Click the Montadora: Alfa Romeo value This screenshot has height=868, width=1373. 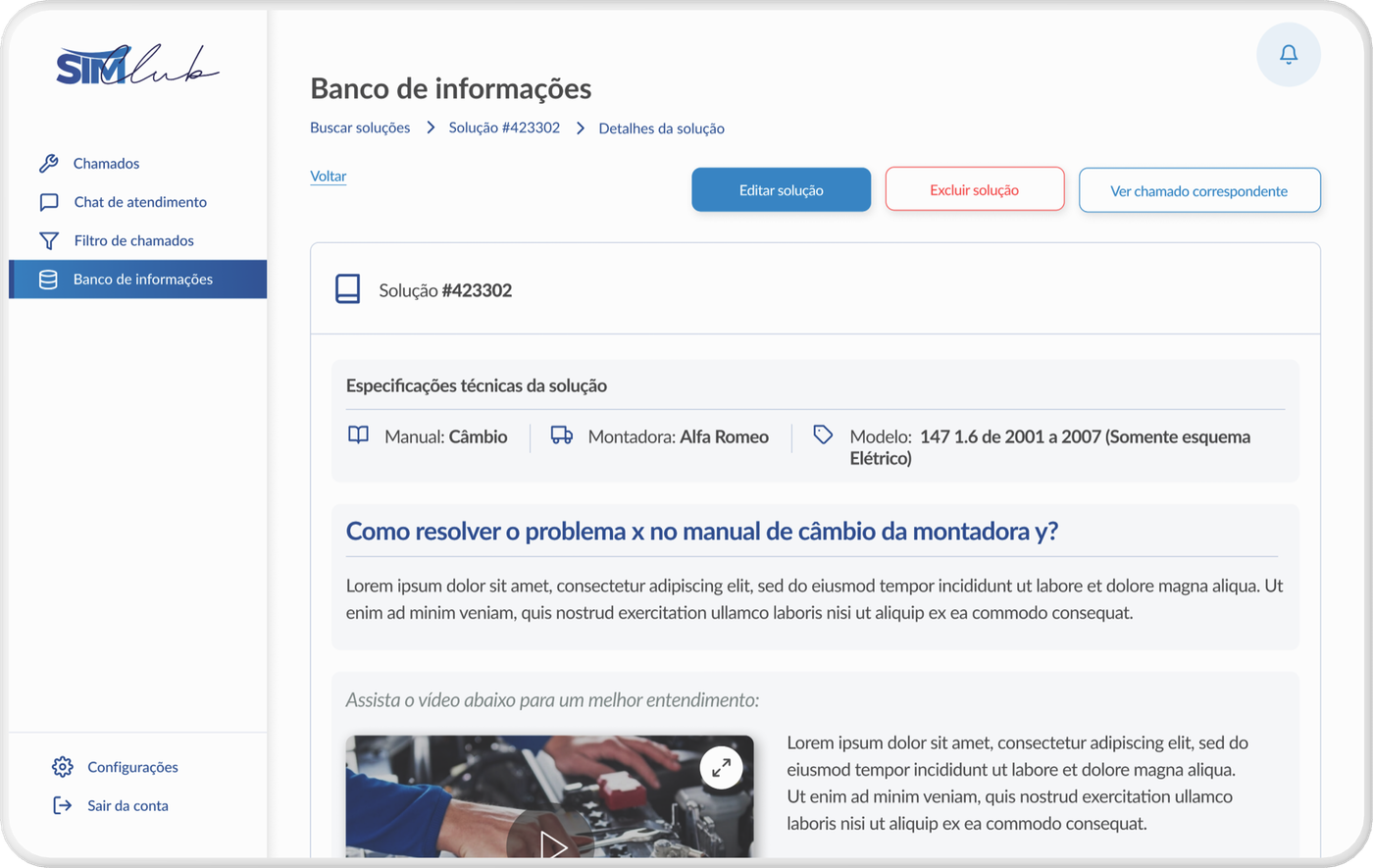[x=679, y=436]
